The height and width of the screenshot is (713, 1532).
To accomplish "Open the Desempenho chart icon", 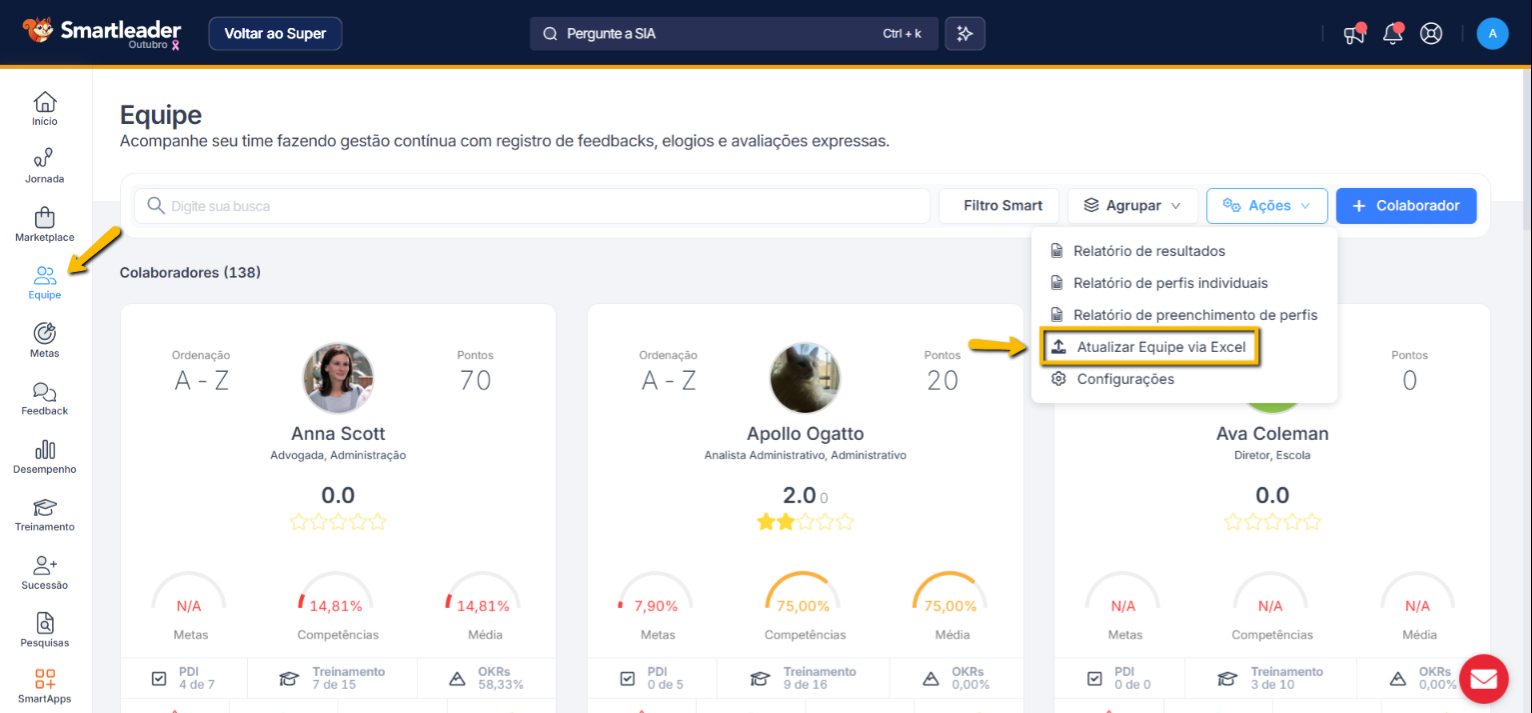I will [45, 456].
